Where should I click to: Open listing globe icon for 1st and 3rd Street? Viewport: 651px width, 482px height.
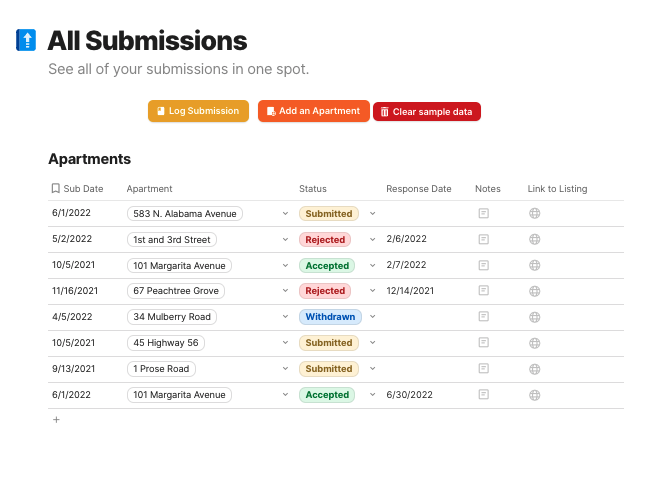pyautogui.click(x=535, y=239)
